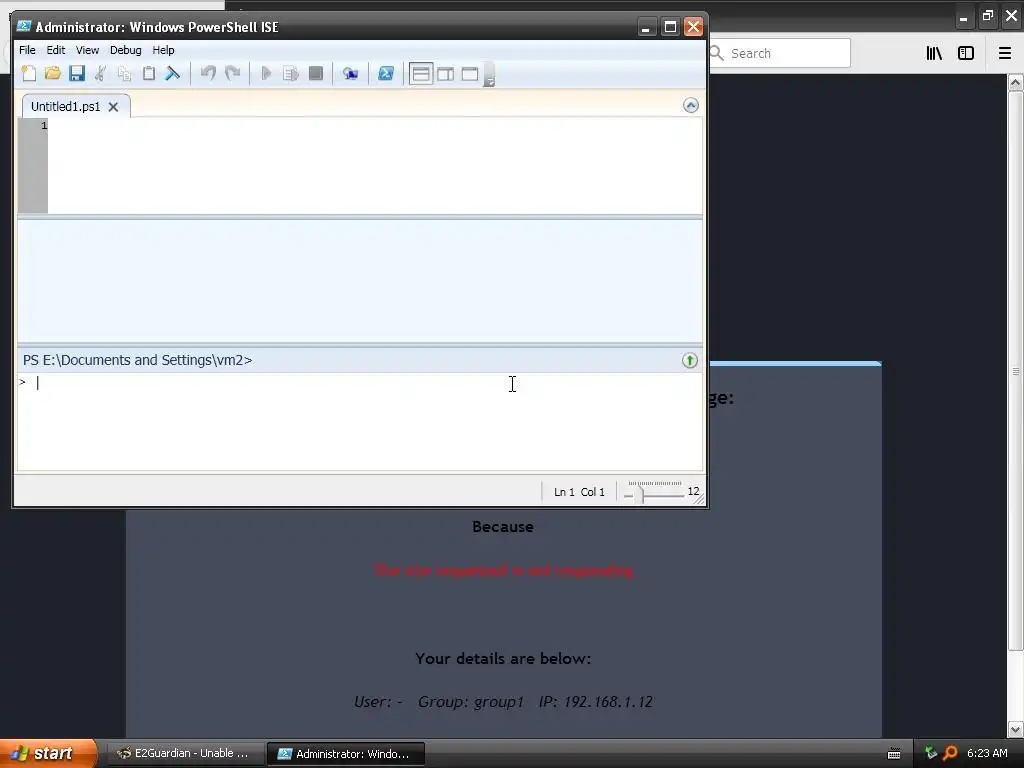
Task: Click the green arrow command pane button
Action: point(690,360)
